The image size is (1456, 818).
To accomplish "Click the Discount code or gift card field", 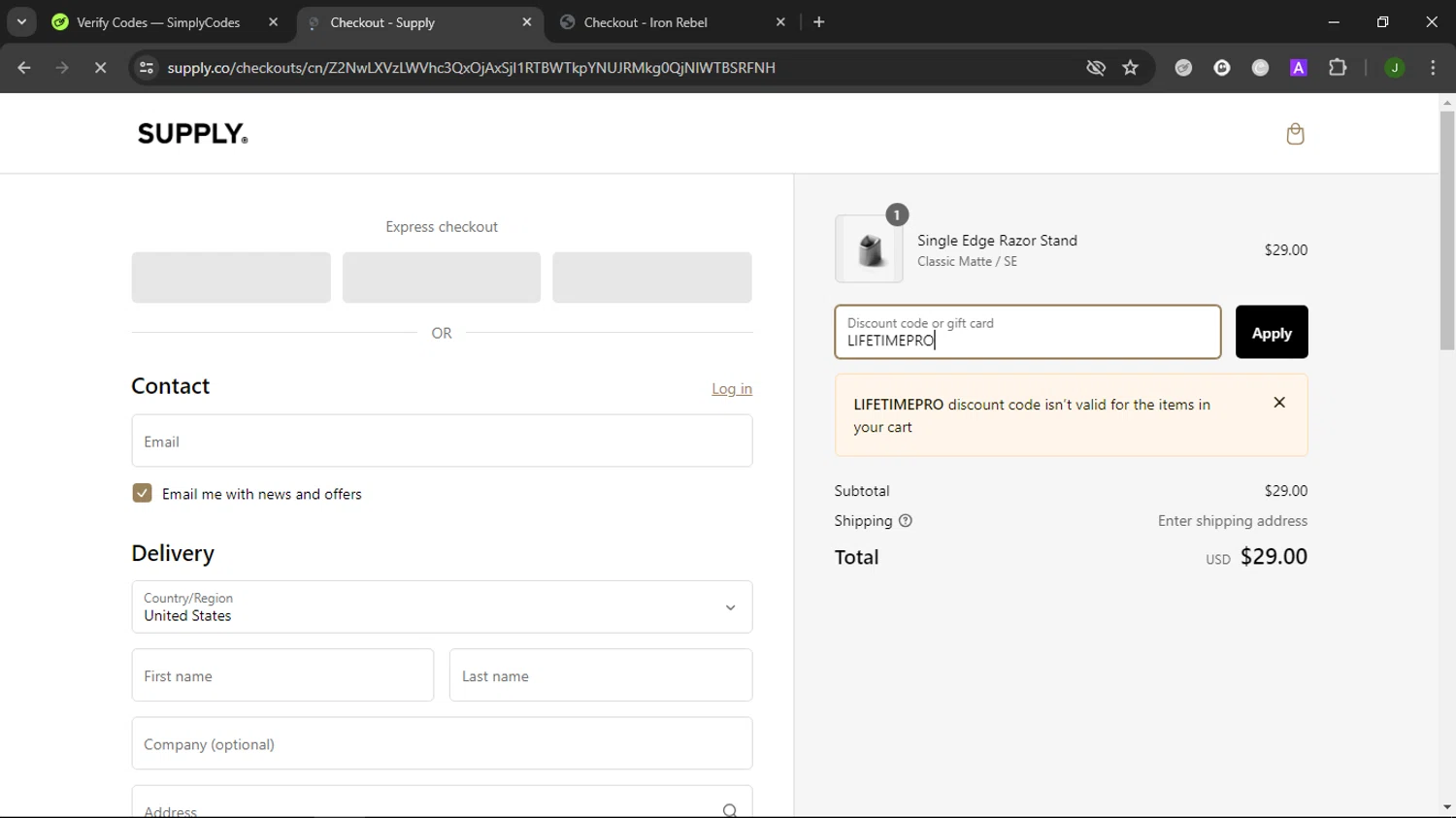I will pos(1028,332).
